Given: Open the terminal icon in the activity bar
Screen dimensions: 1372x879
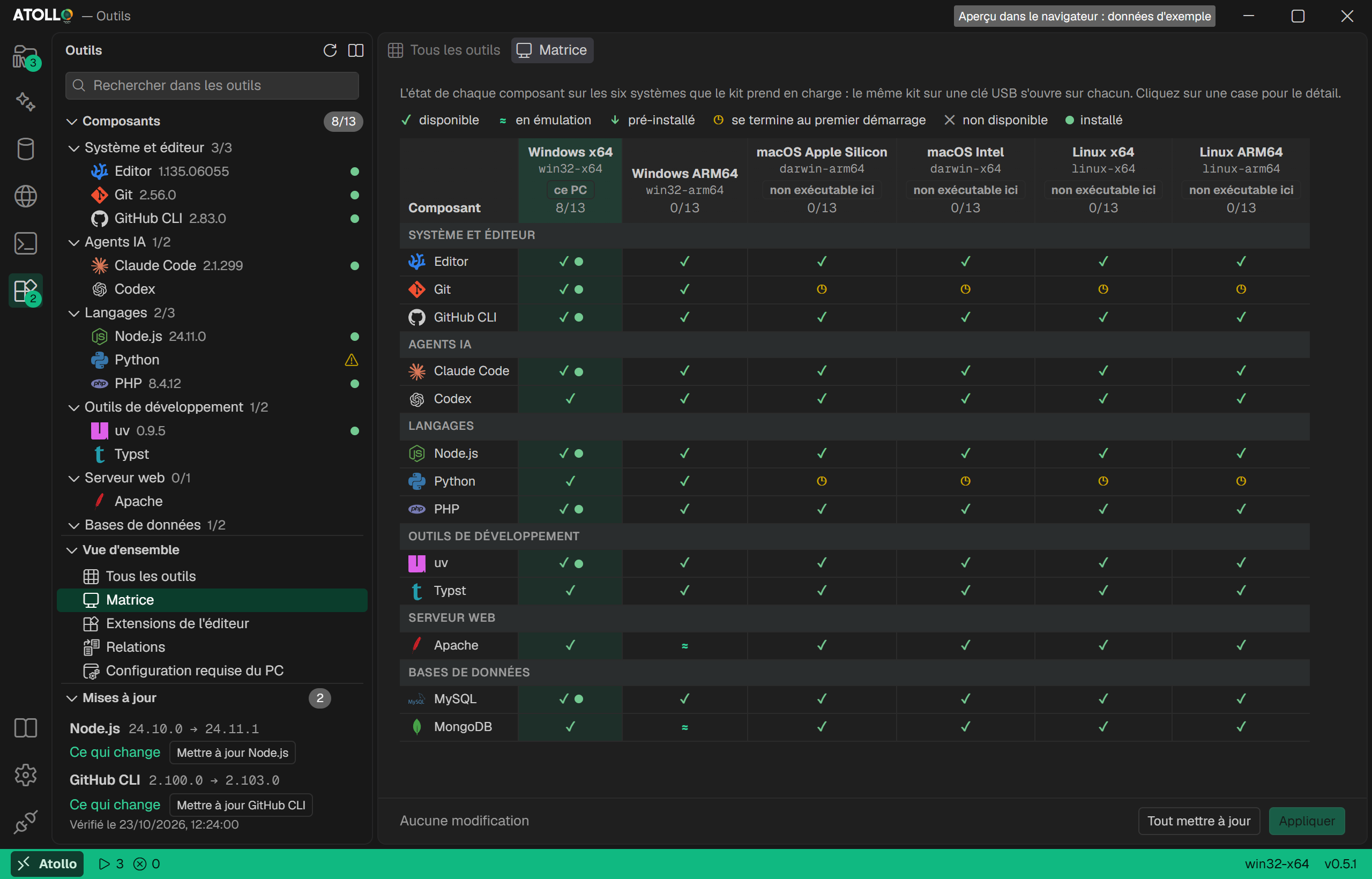Looking at the screenshot, I should (26, 244).
